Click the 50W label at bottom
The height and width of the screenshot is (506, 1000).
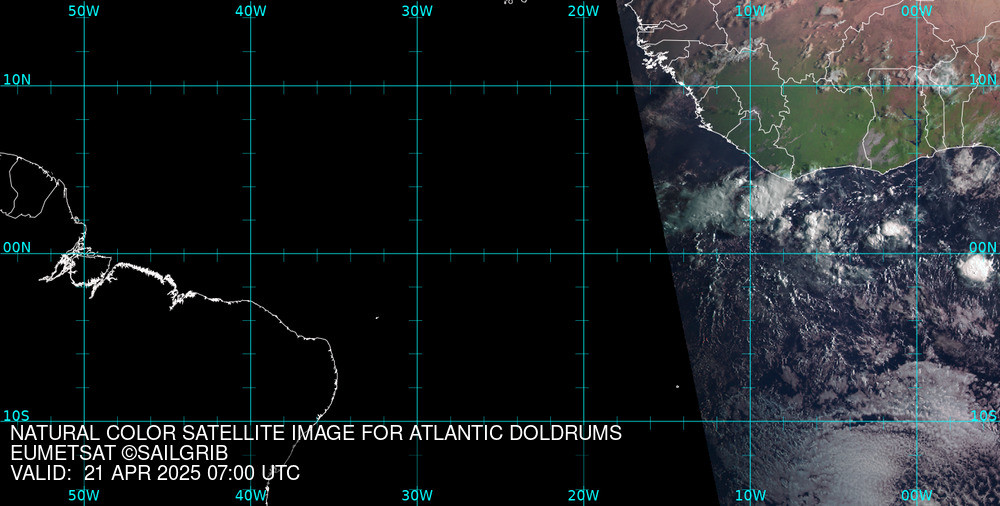coord(84,495)
